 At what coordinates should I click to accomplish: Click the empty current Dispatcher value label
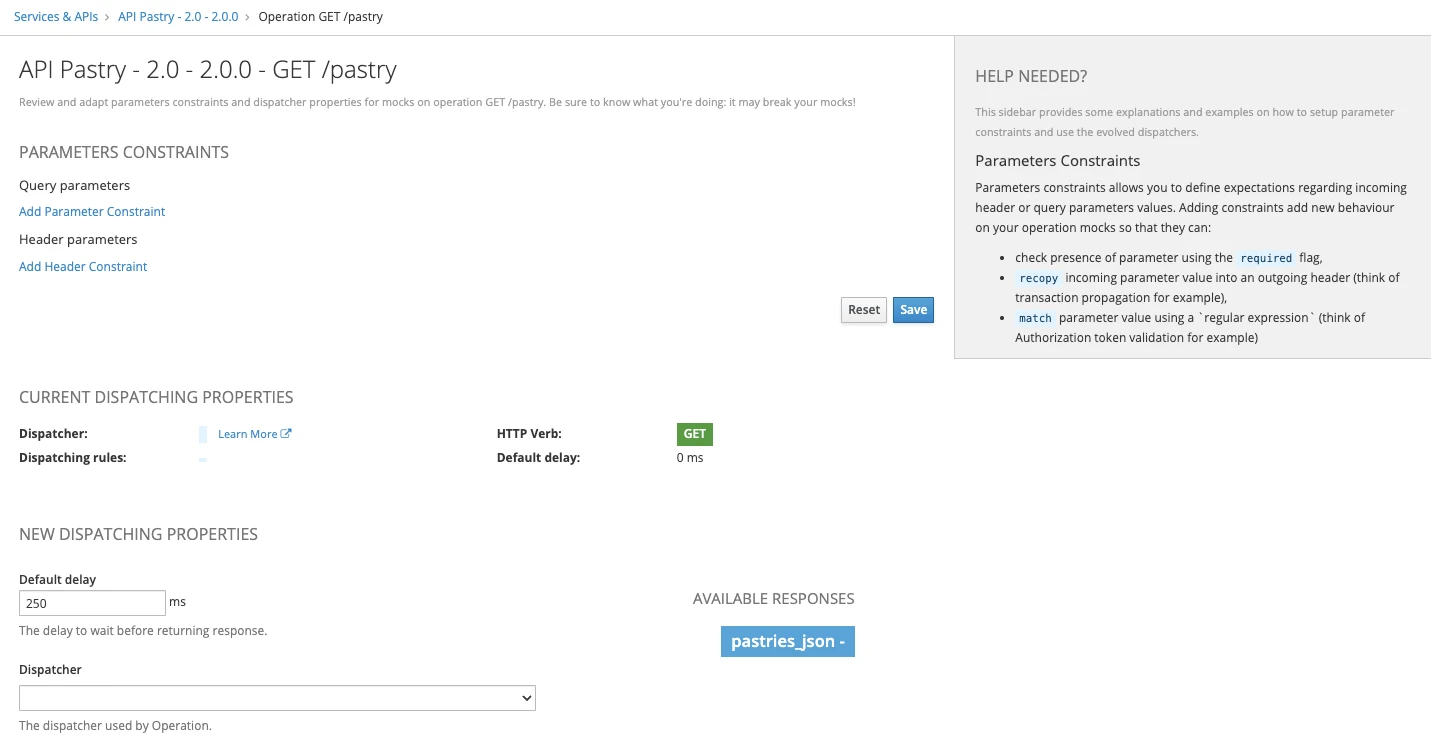pyautogui.click(x=203, y=434)
